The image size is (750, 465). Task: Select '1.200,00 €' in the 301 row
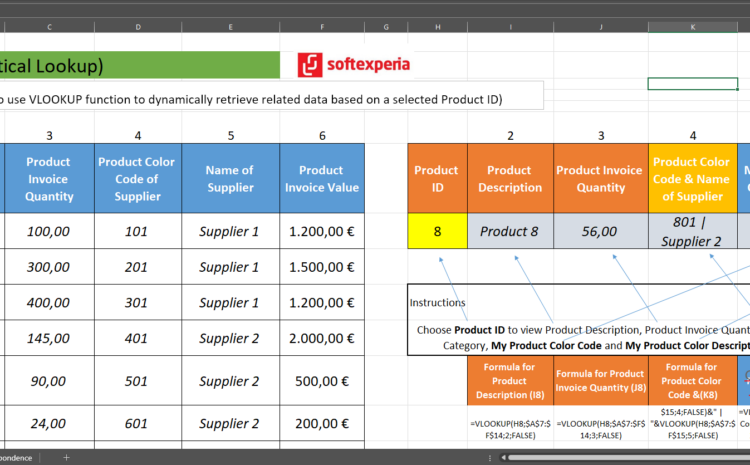[322, 302]
